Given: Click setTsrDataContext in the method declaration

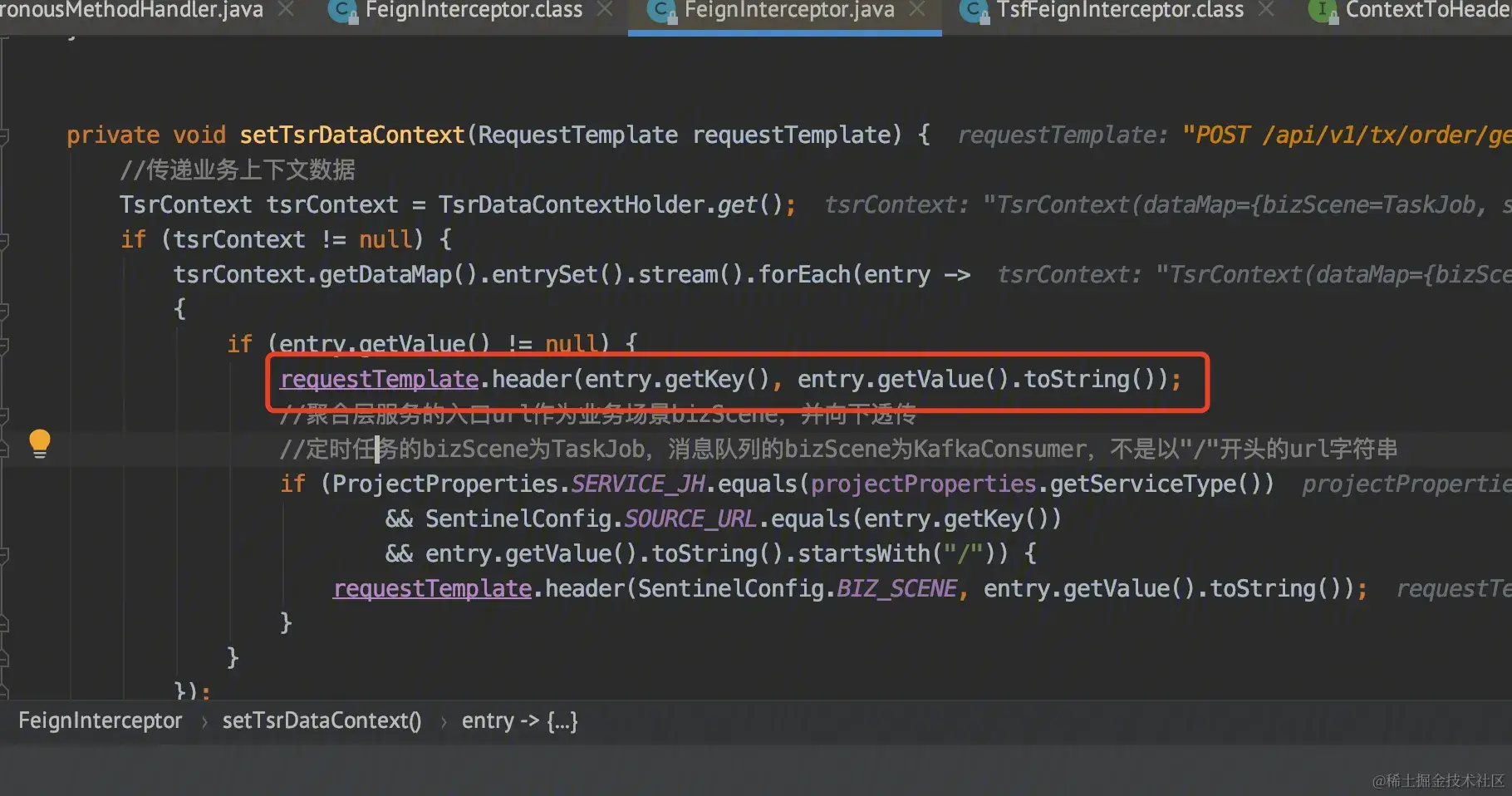Looking at the screenshot, I should [352, 135].
